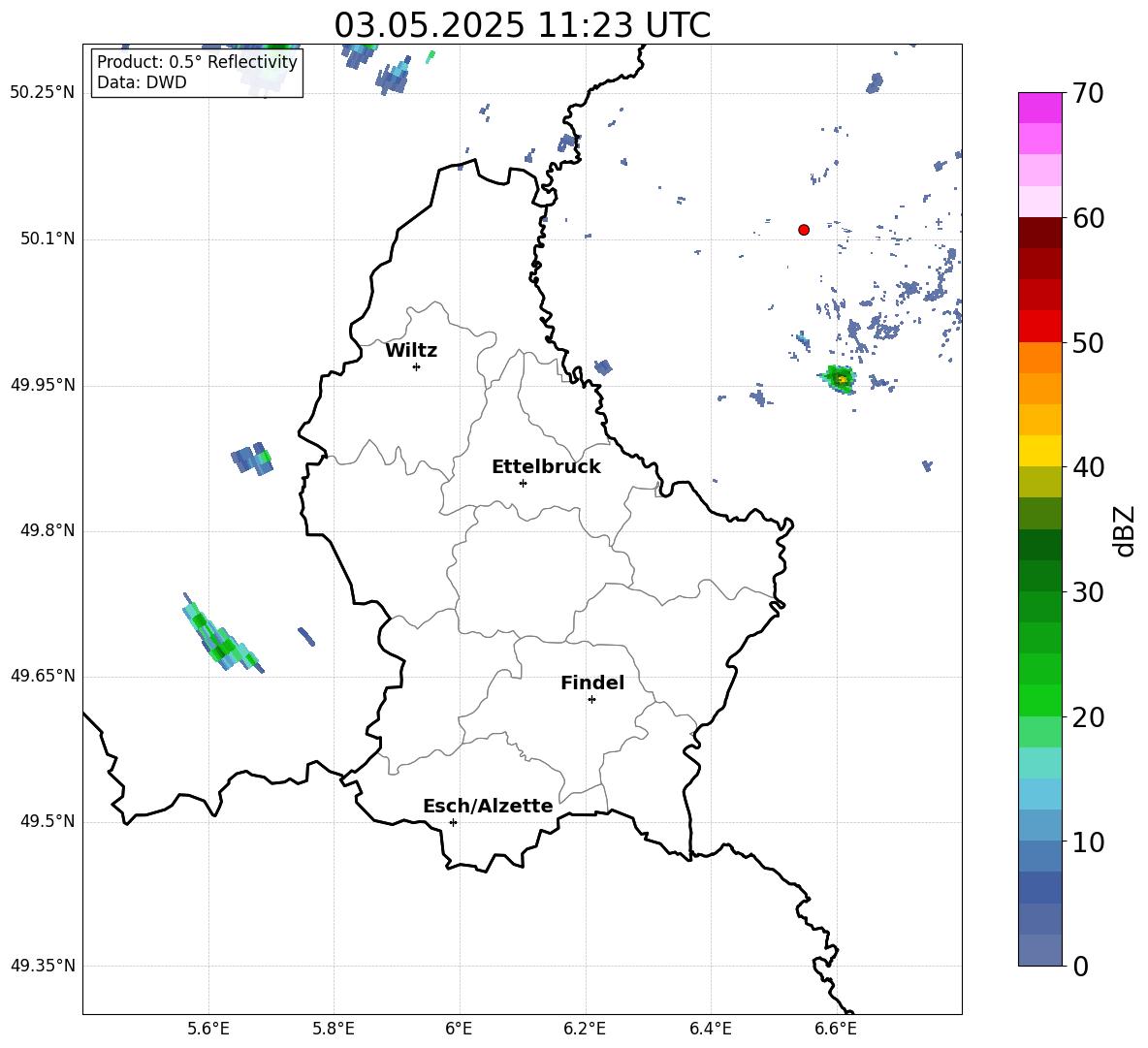Click the 49.35°N latitude label
The image size is (1148, 1048).
click(43, 966)
